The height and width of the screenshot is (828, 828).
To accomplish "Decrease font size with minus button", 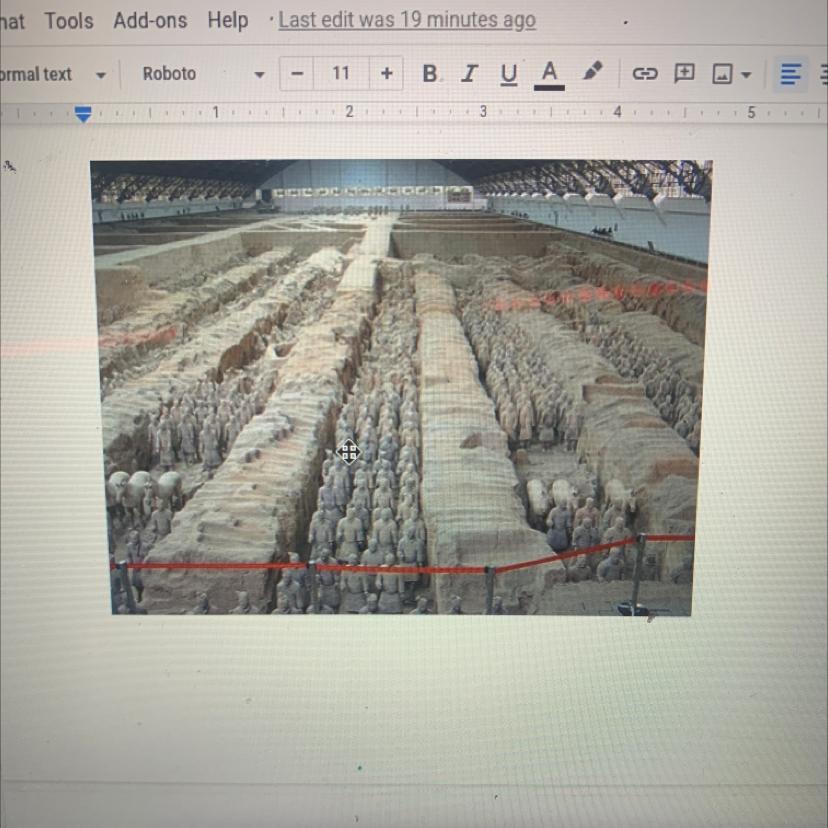I will point(297,73).
